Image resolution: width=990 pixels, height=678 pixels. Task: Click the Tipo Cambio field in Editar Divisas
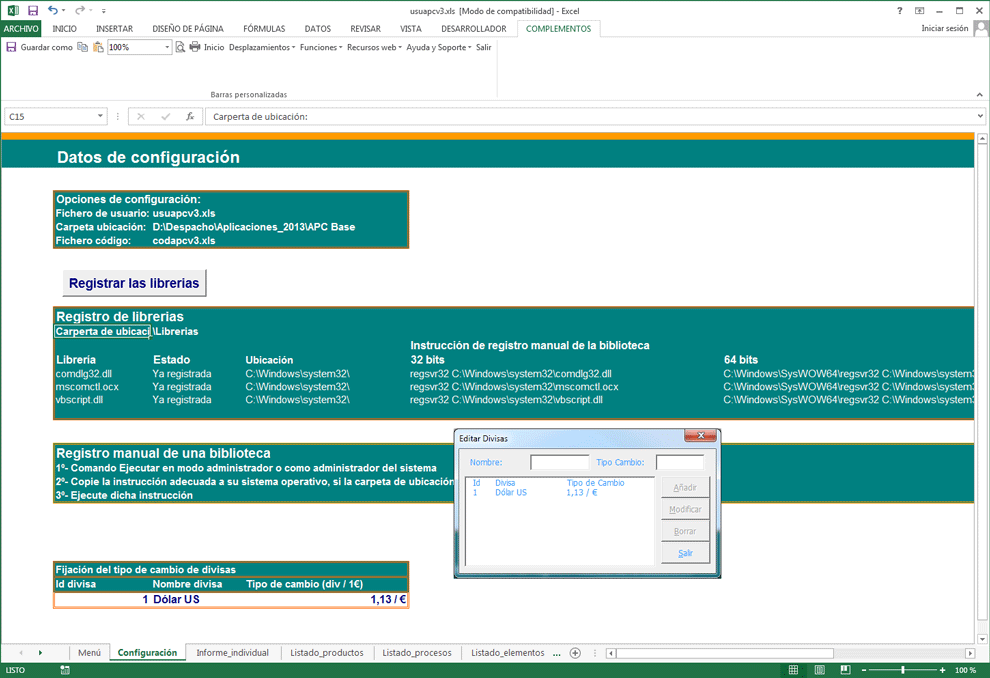[x=680, y=463]
